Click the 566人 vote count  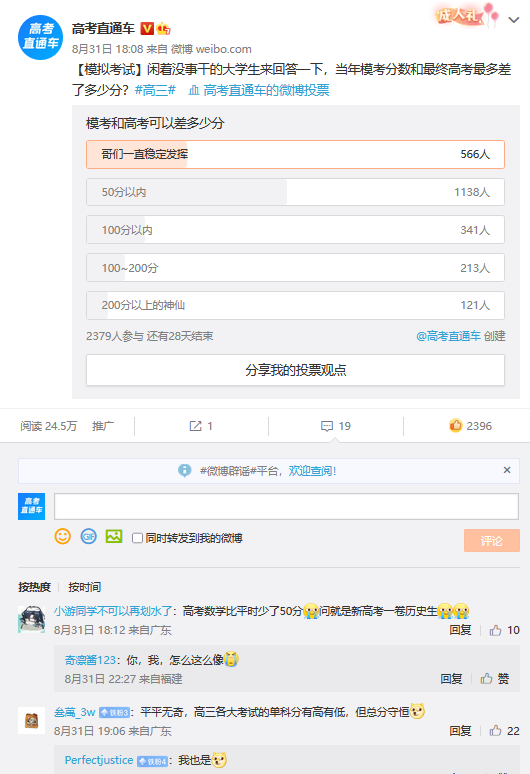(x=475, y=154)
